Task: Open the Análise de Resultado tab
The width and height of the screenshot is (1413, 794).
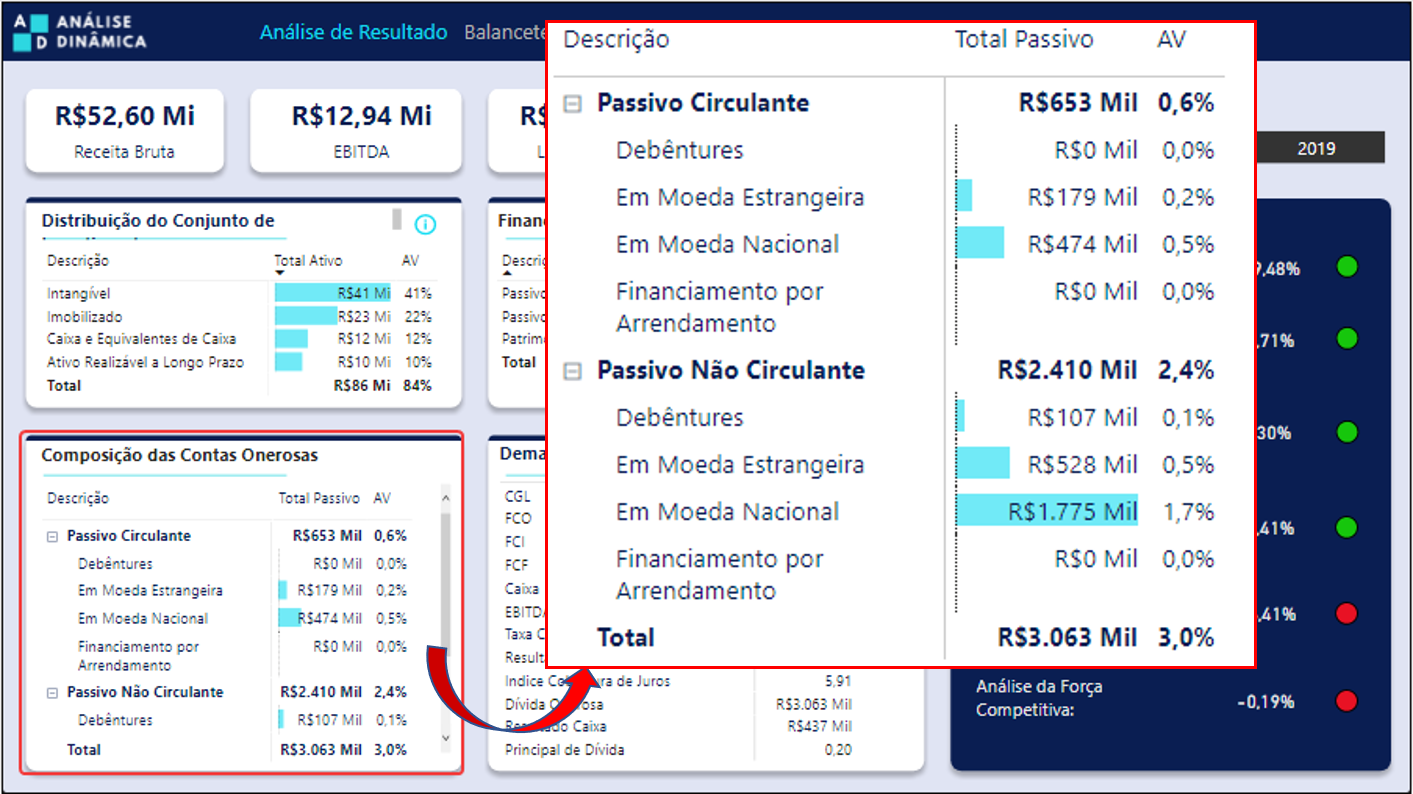Action: 354,32
